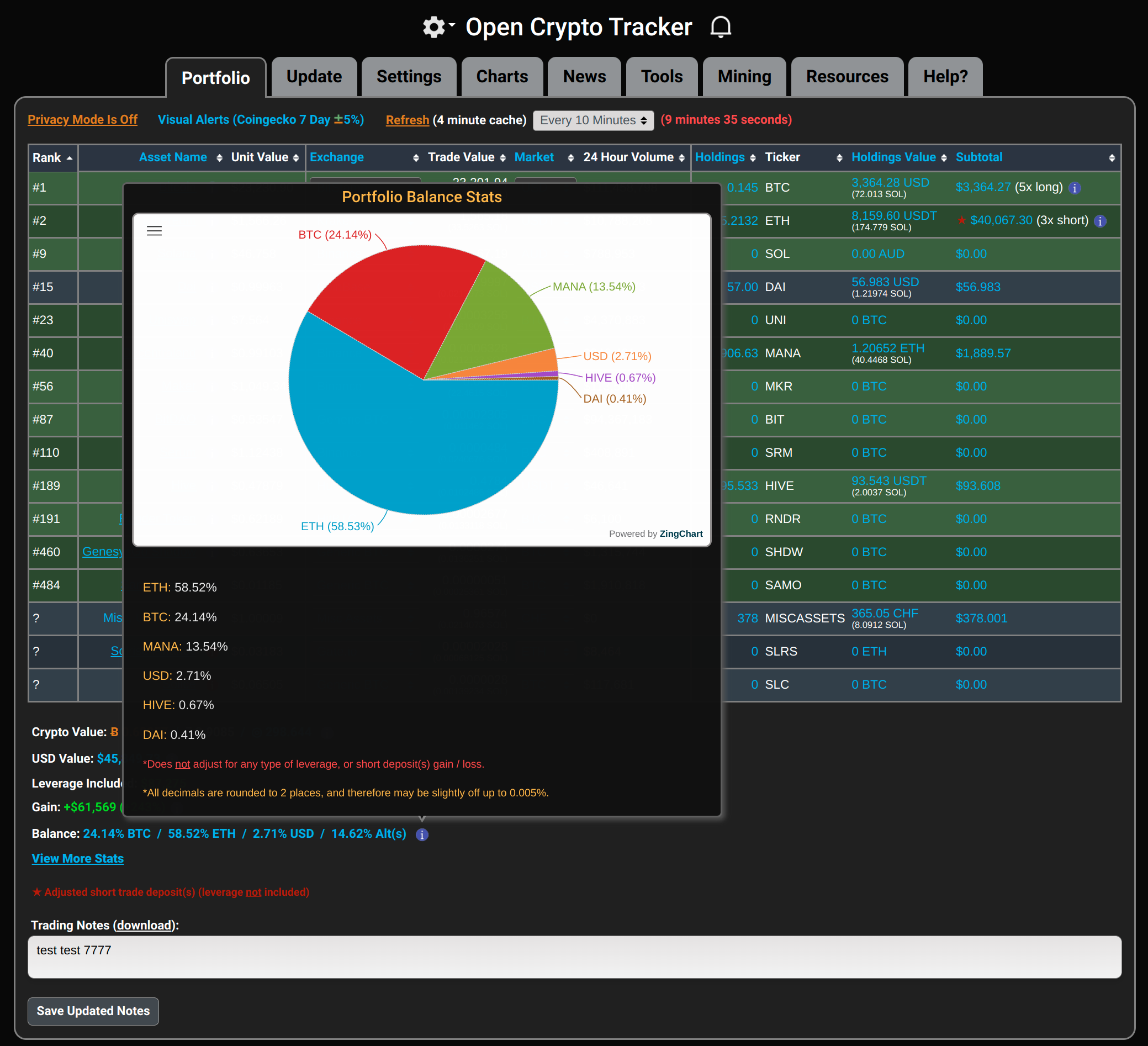Open the Mining tab

(744, 76)
